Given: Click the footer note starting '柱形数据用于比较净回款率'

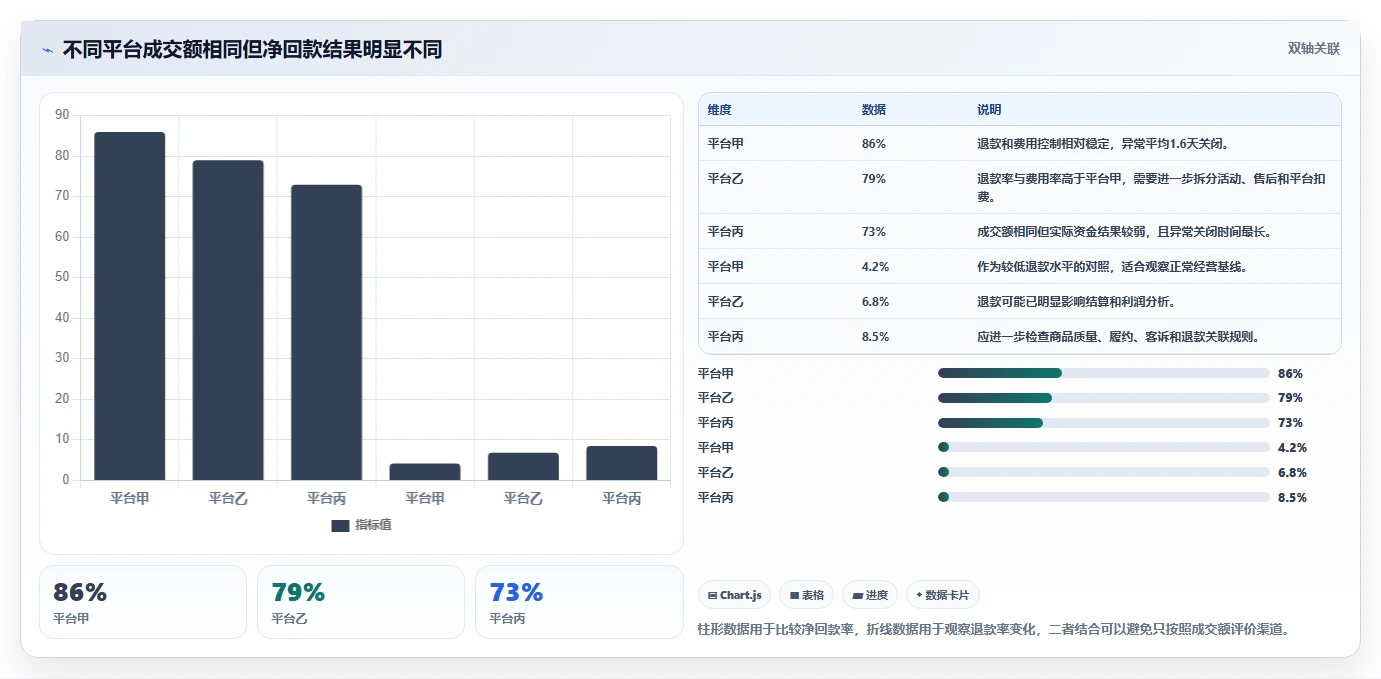Looking at the screenshot, I should [x=995, y=630].
